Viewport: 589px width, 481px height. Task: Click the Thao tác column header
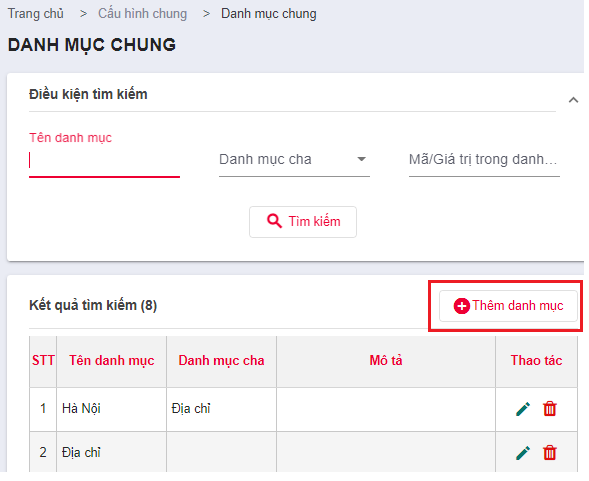536,361
